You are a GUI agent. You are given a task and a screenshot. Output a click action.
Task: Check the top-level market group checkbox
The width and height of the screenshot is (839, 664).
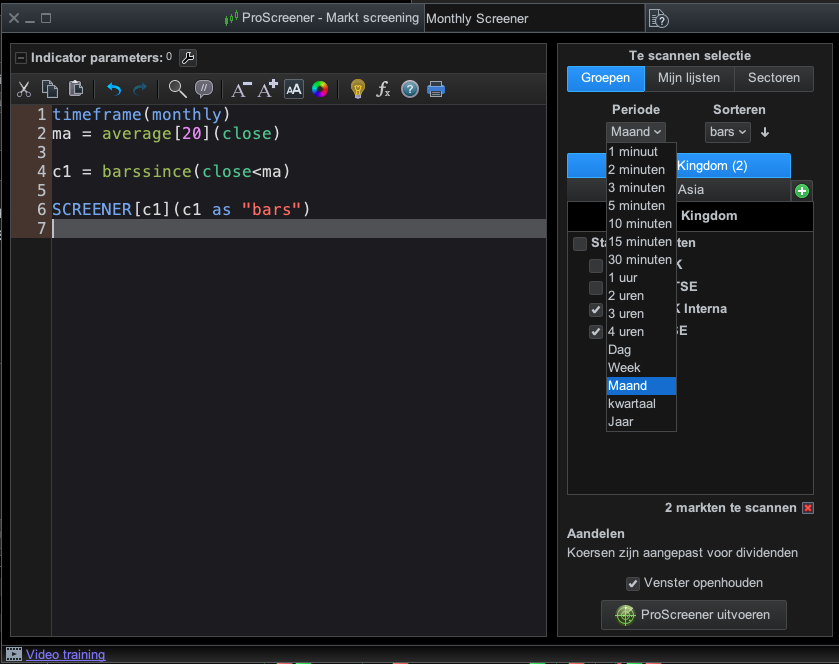pos(579,243)
